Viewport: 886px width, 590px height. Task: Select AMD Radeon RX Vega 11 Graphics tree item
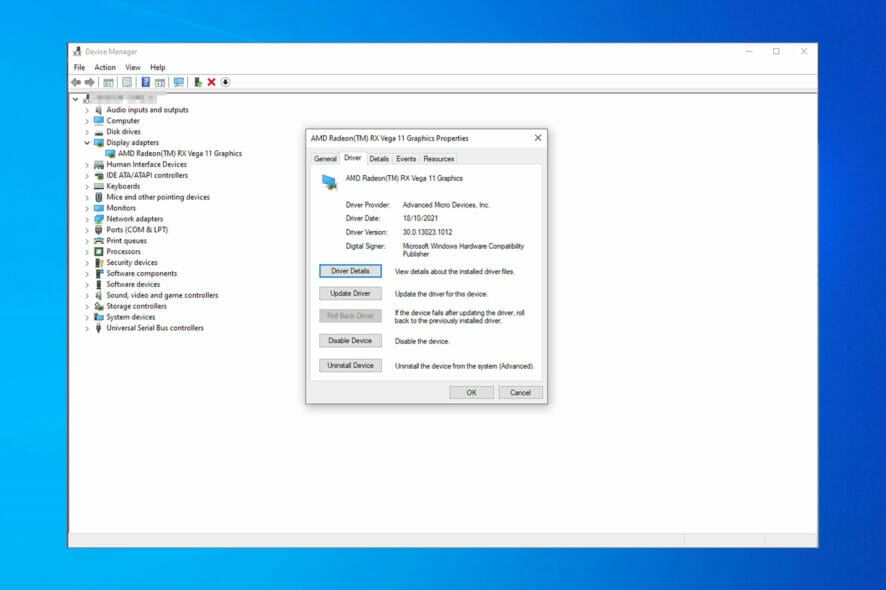click(180, 154)
